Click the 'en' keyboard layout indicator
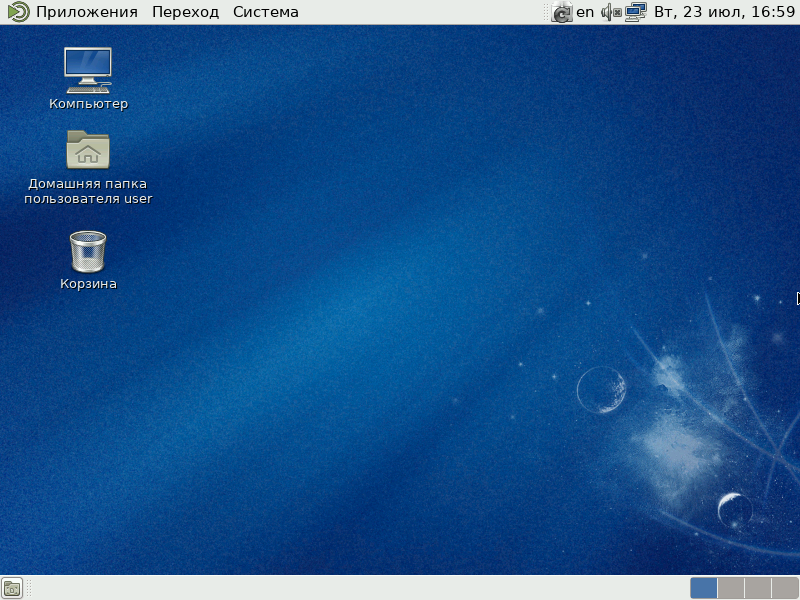The image size is (800, 600). pos(585,12)
